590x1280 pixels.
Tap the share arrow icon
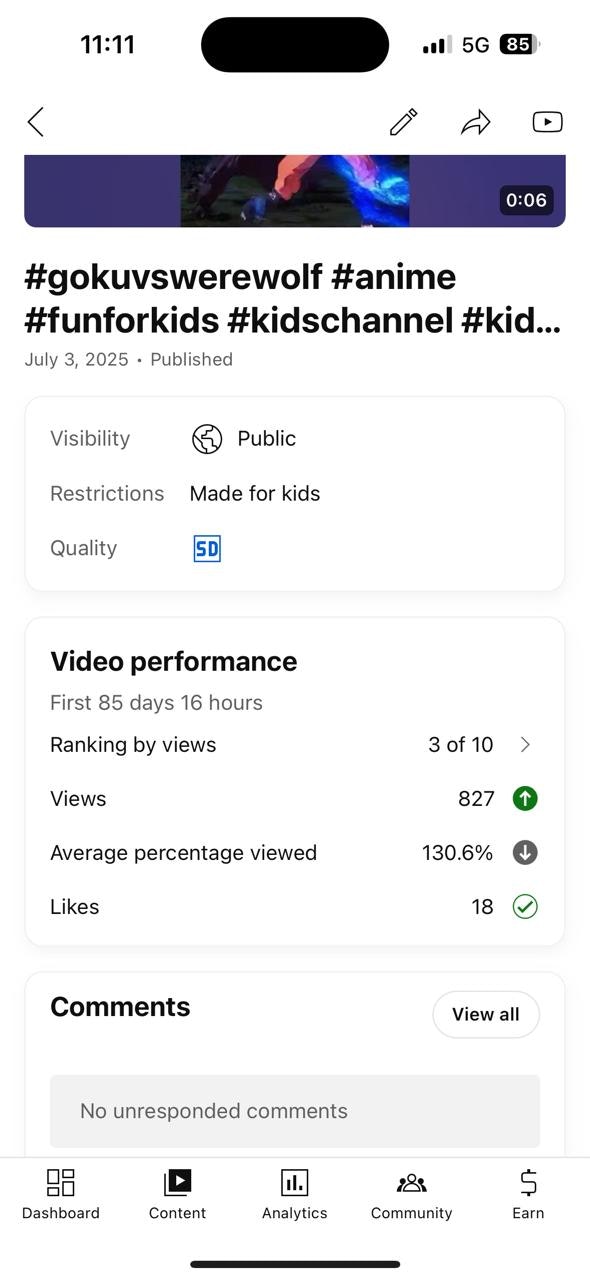[x=476, y=121]
